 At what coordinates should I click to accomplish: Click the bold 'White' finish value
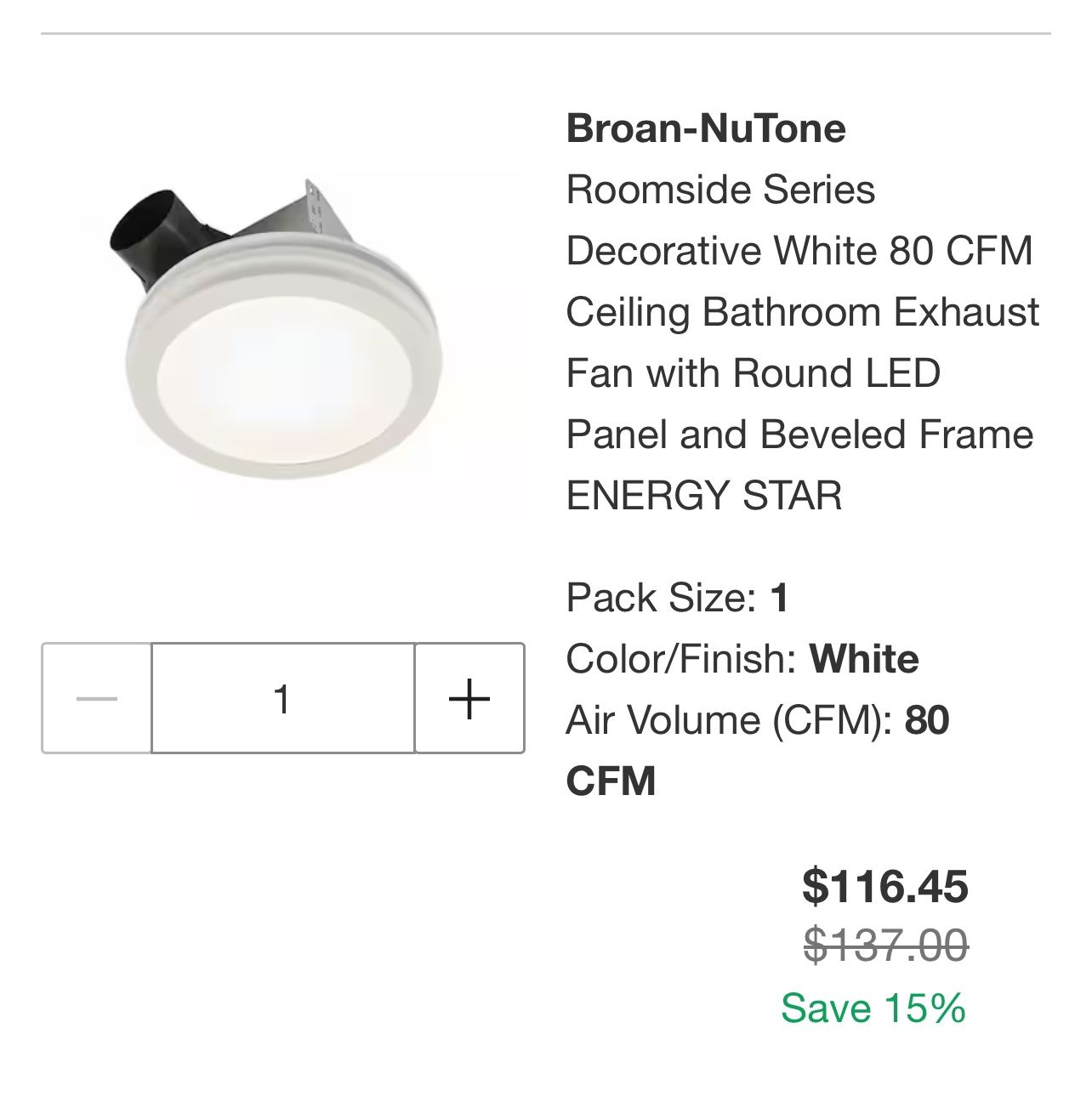[864, 659]
